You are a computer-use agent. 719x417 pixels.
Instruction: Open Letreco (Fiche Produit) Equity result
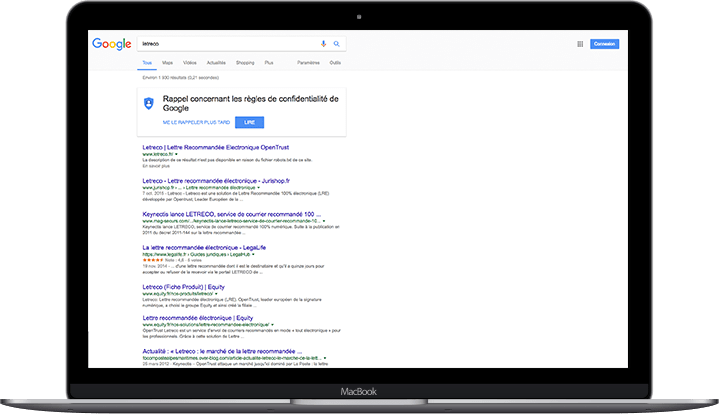pos(183,287)
